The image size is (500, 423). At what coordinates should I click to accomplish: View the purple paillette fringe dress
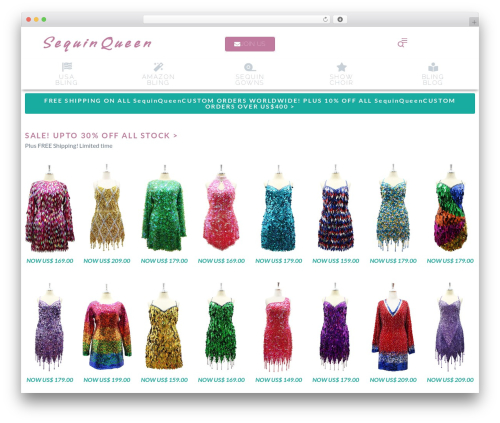(335, 327)
